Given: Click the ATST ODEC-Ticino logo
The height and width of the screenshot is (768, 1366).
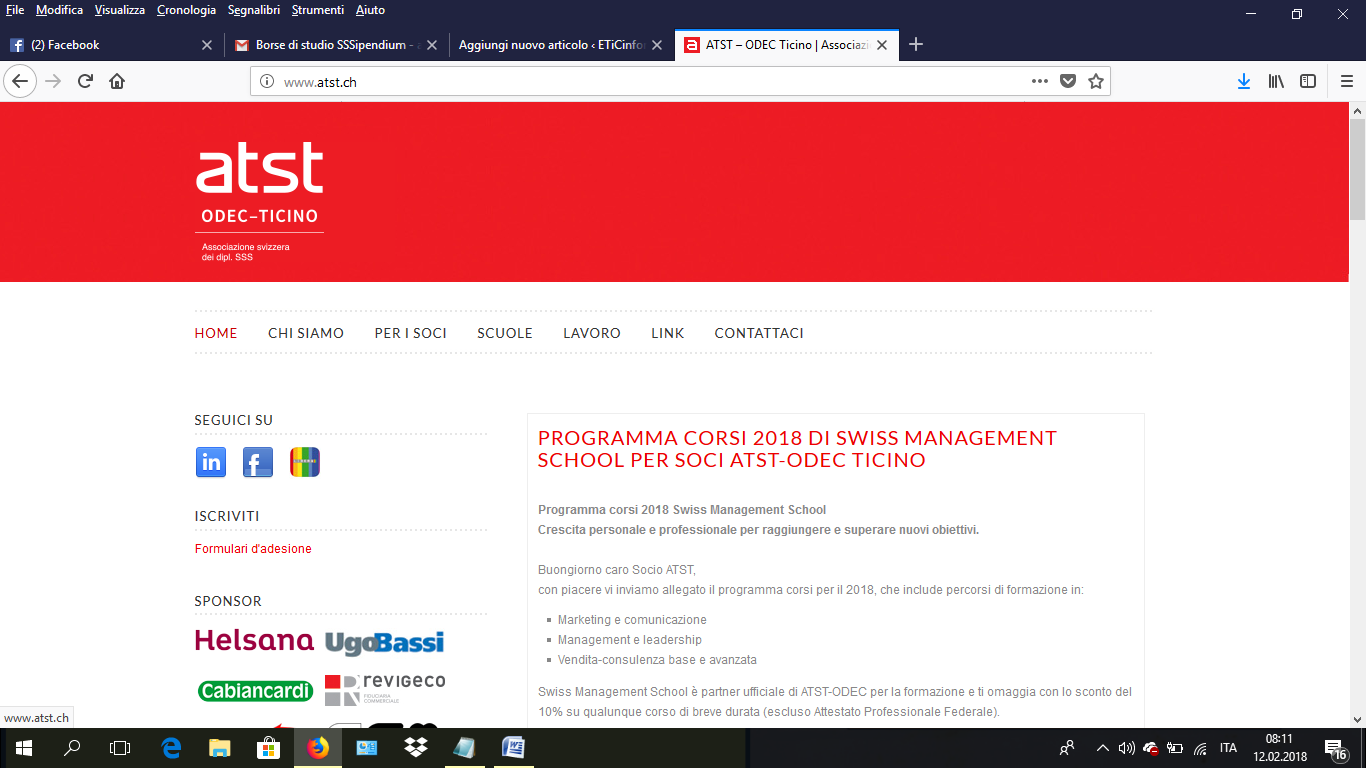Looking at the screenshot, I should [259, 202].
